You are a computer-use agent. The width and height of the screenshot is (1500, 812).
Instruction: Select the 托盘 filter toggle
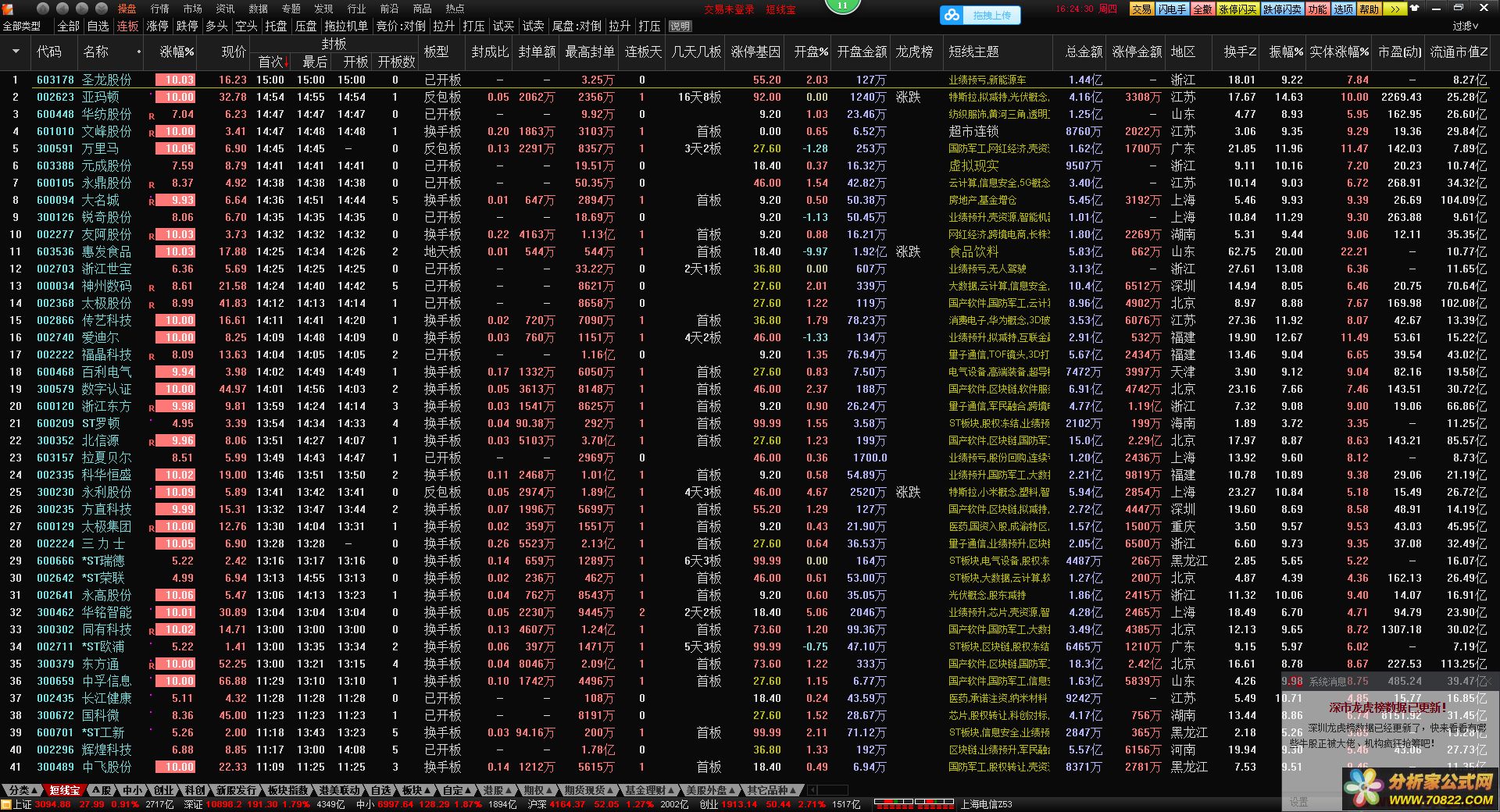277,26
